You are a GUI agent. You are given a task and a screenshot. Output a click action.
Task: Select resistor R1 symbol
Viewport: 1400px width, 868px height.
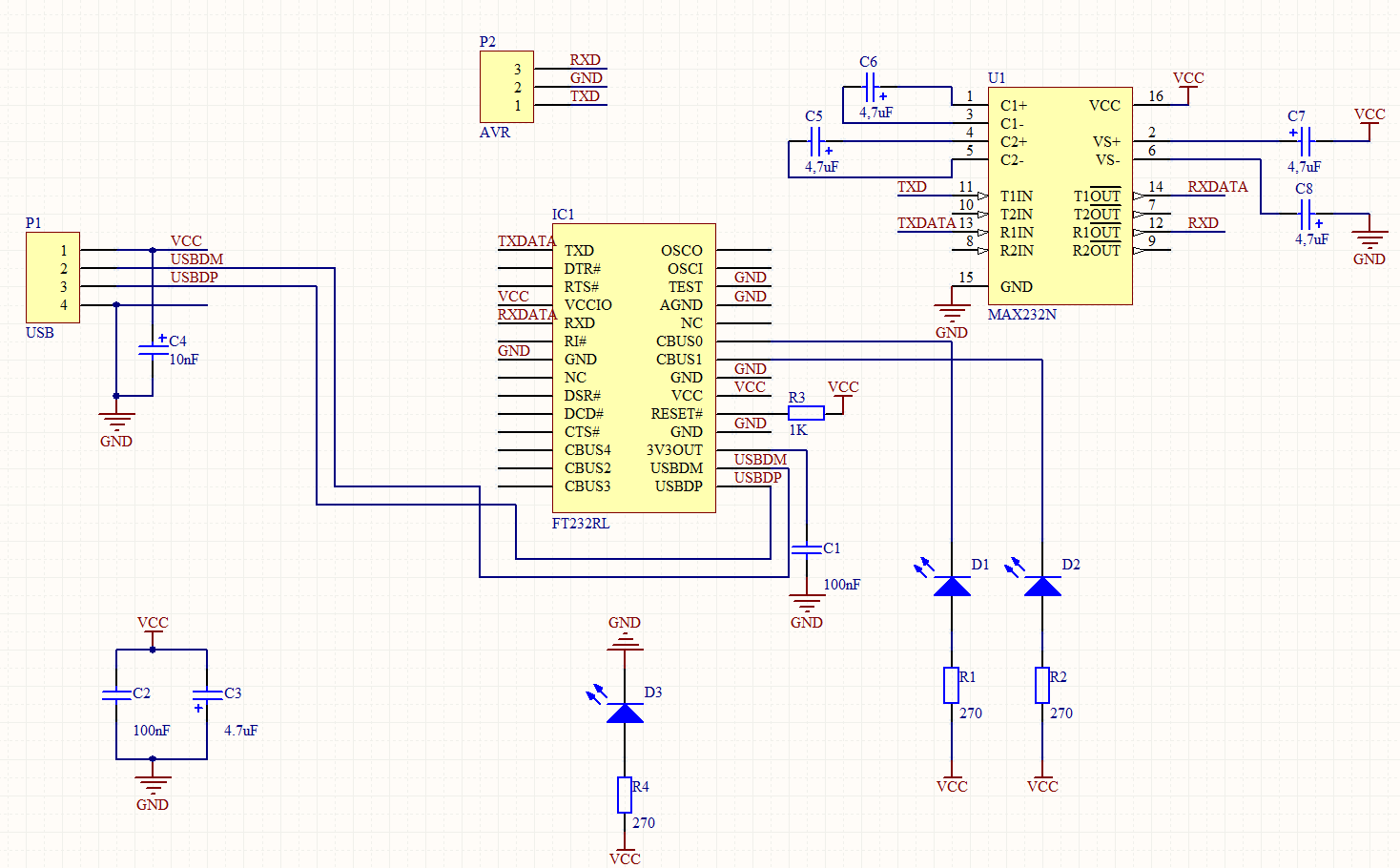[952, 686]
